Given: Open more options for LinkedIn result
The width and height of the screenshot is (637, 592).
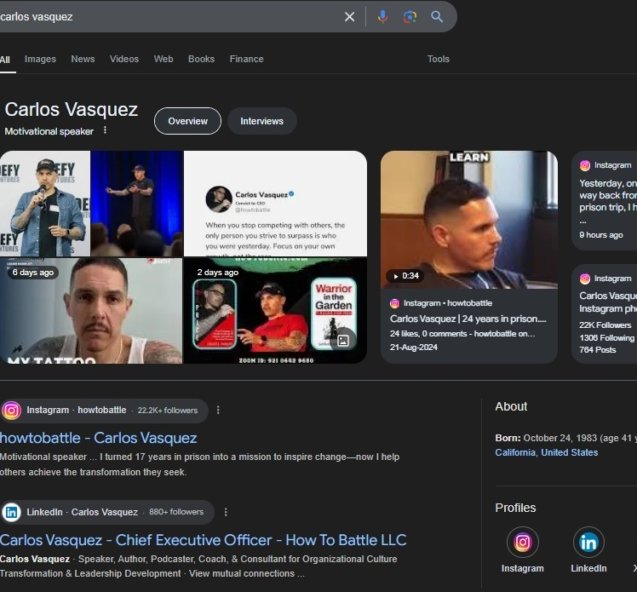Looking at the screenshot, I should [x=224, y=512].
